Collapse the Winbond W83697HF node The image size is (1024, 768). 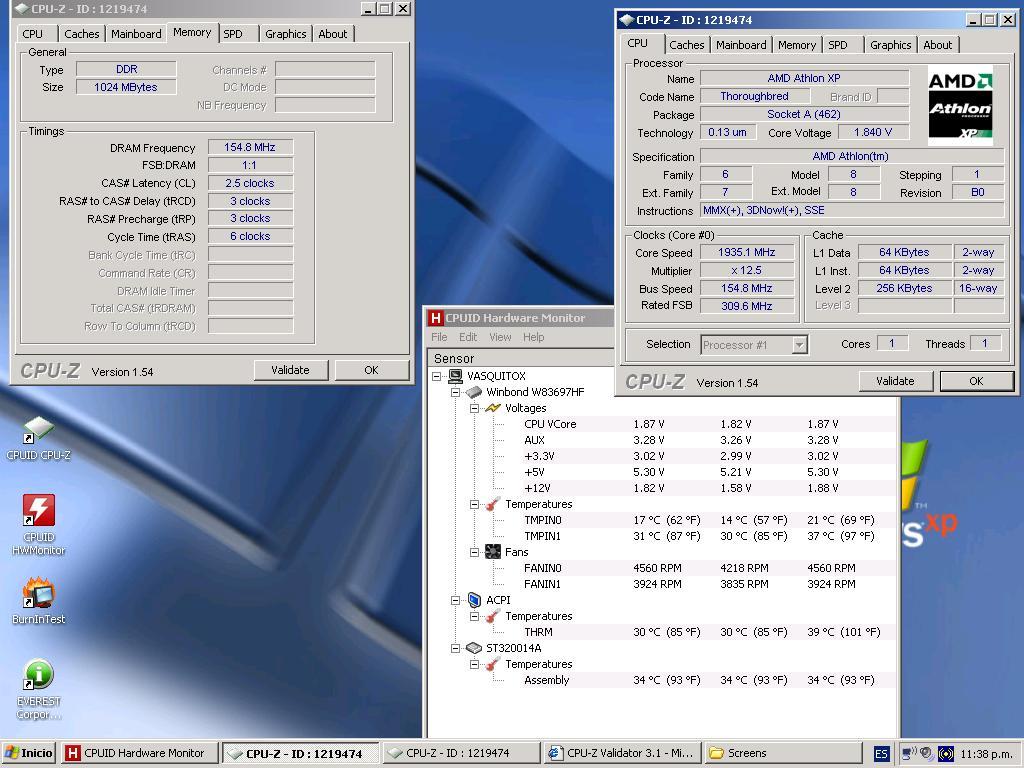pyautogui.click(x=455, y=392)
